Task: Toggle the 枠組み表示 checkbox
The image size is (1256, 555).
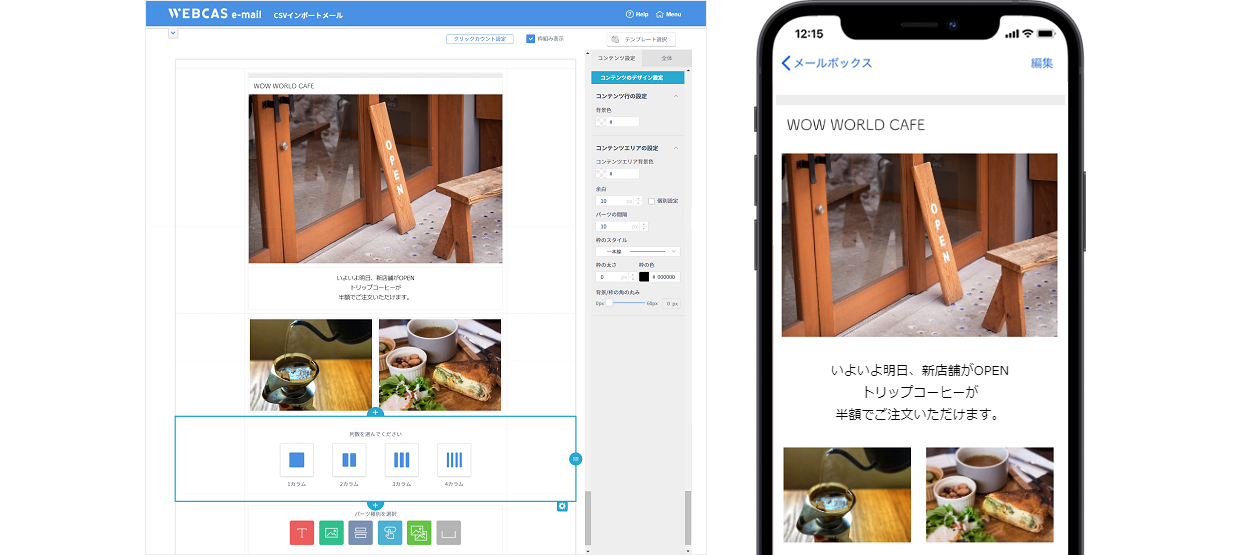Action: (x=532, y=39)
